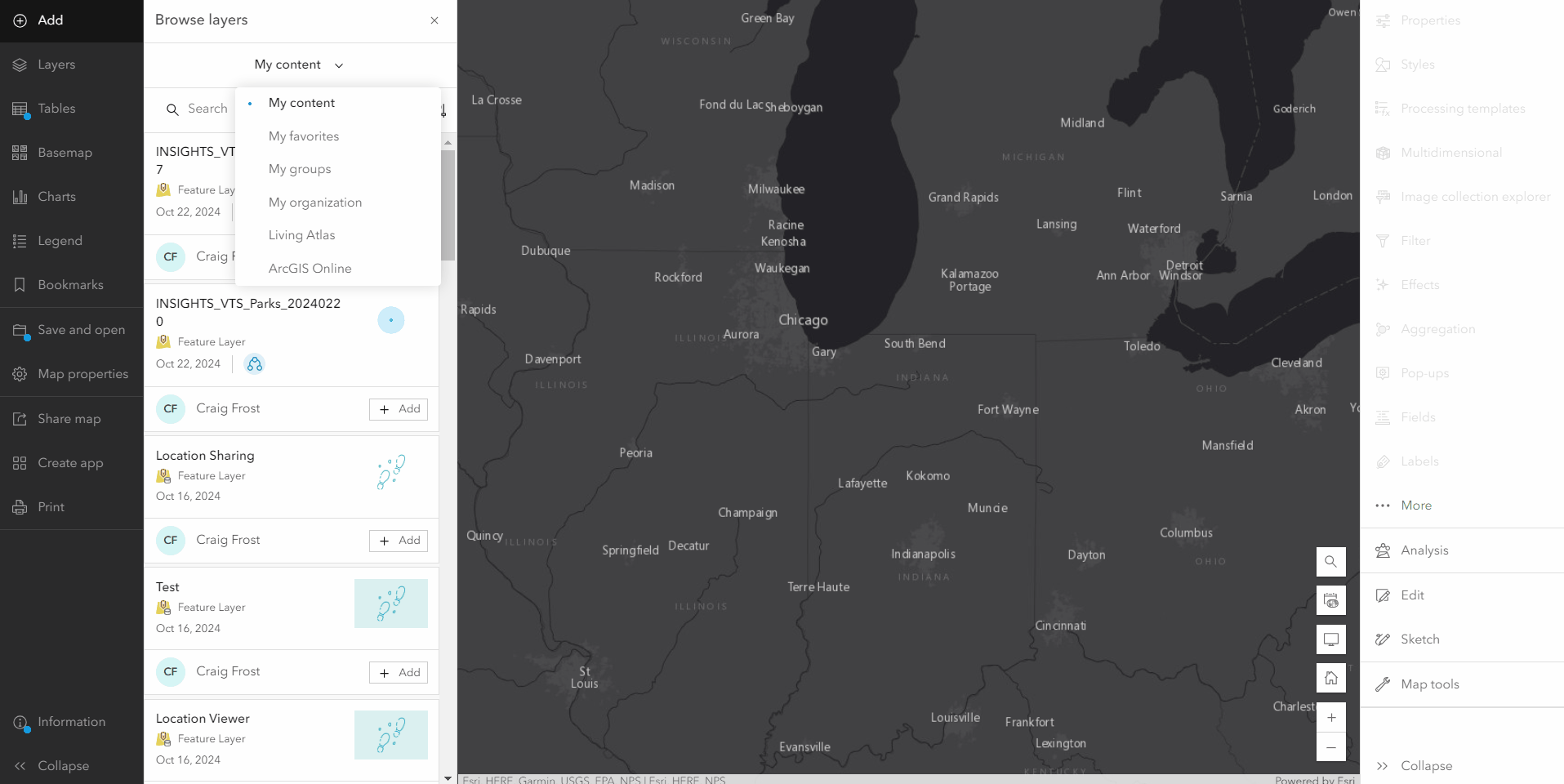The width and height of the screenshot is (1564, 784).
Task: Collapse the left sidebar
Action: 63,765
